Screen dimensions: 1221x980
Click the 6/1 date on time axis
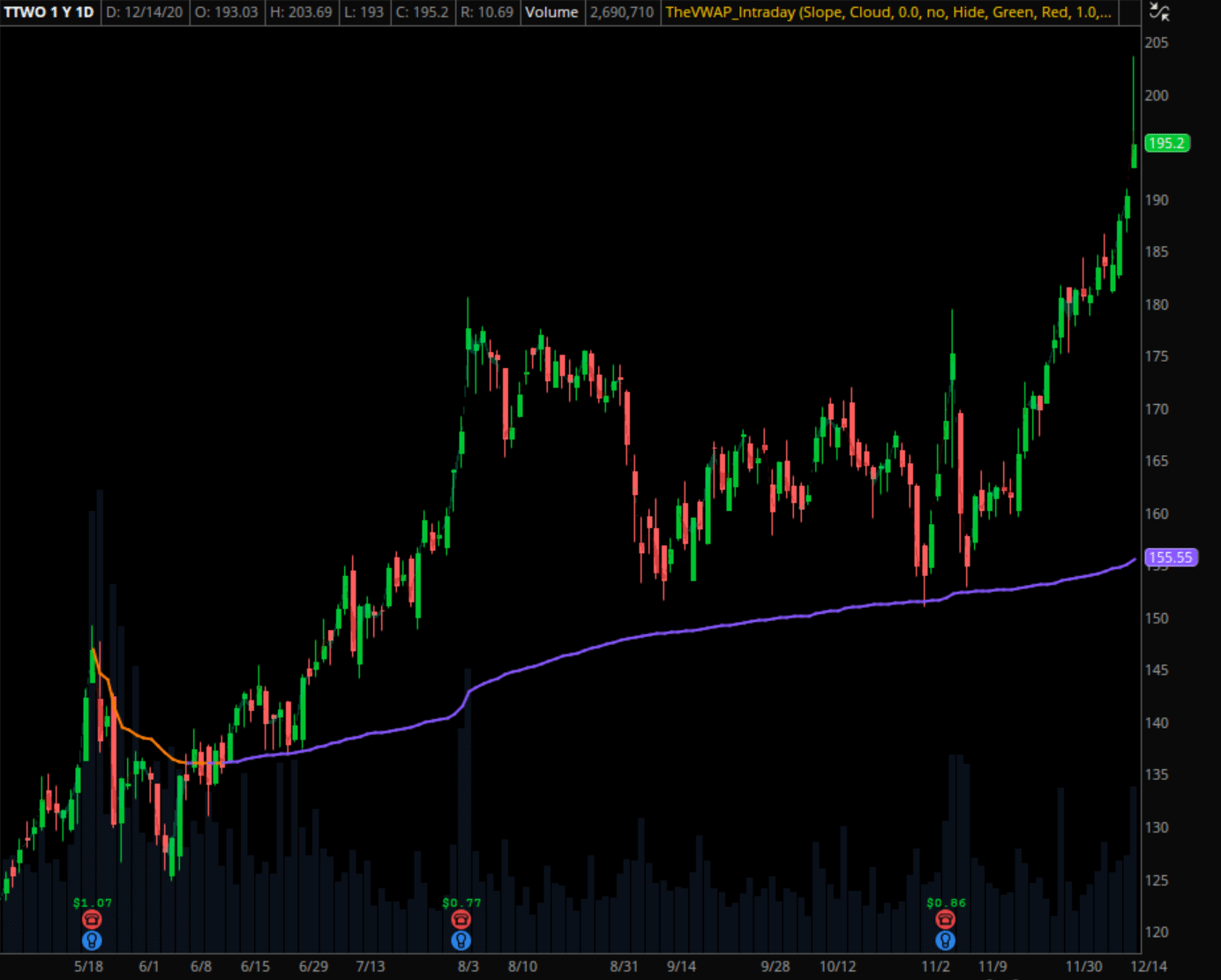pyautogui.click(x=149, y=966)
